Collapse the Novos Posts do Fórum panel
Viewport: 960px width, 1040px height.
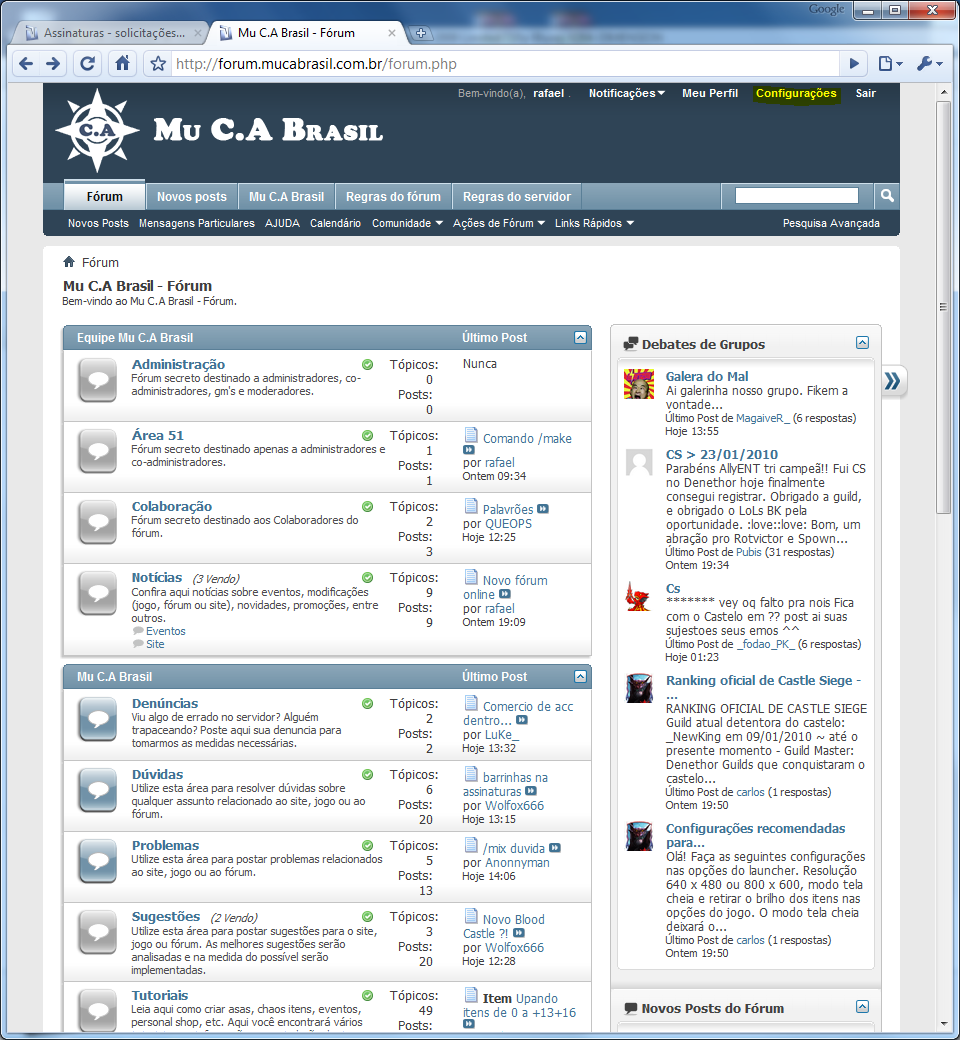click(x=862, y=1007)
